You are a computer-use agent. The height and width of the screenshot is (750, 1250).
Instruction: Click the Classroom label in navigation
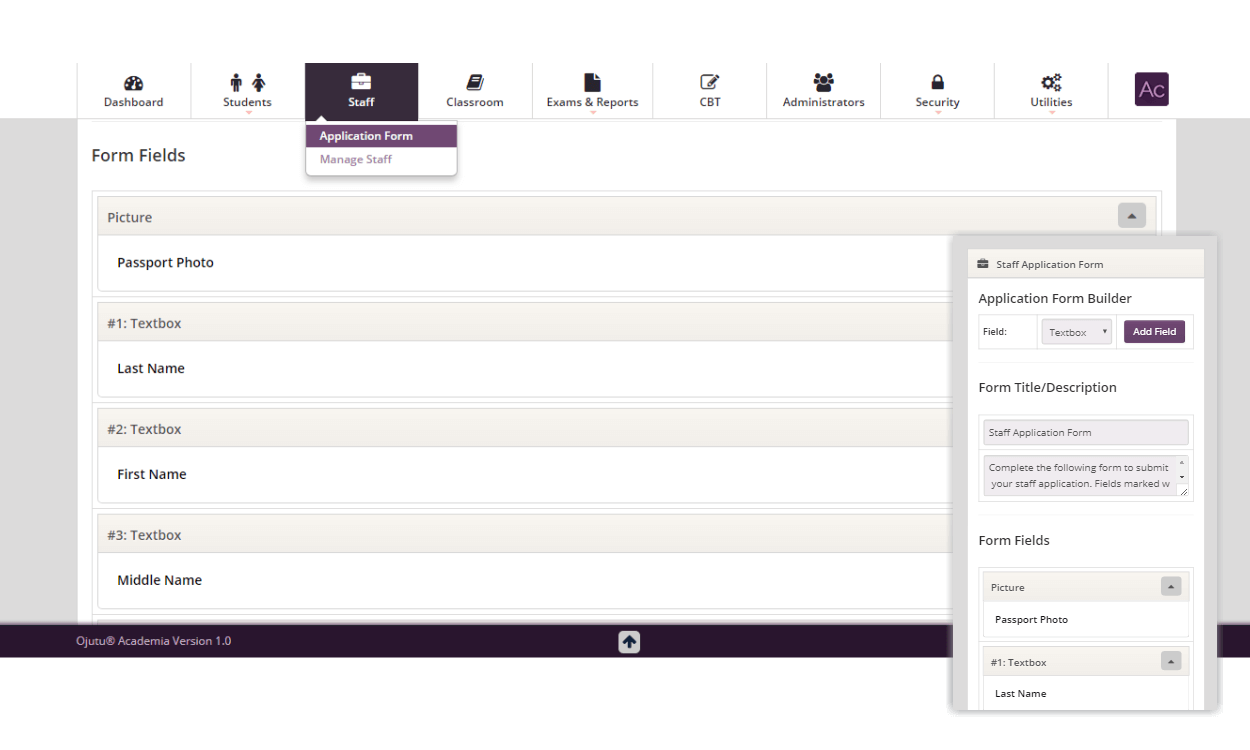point(475,102)
